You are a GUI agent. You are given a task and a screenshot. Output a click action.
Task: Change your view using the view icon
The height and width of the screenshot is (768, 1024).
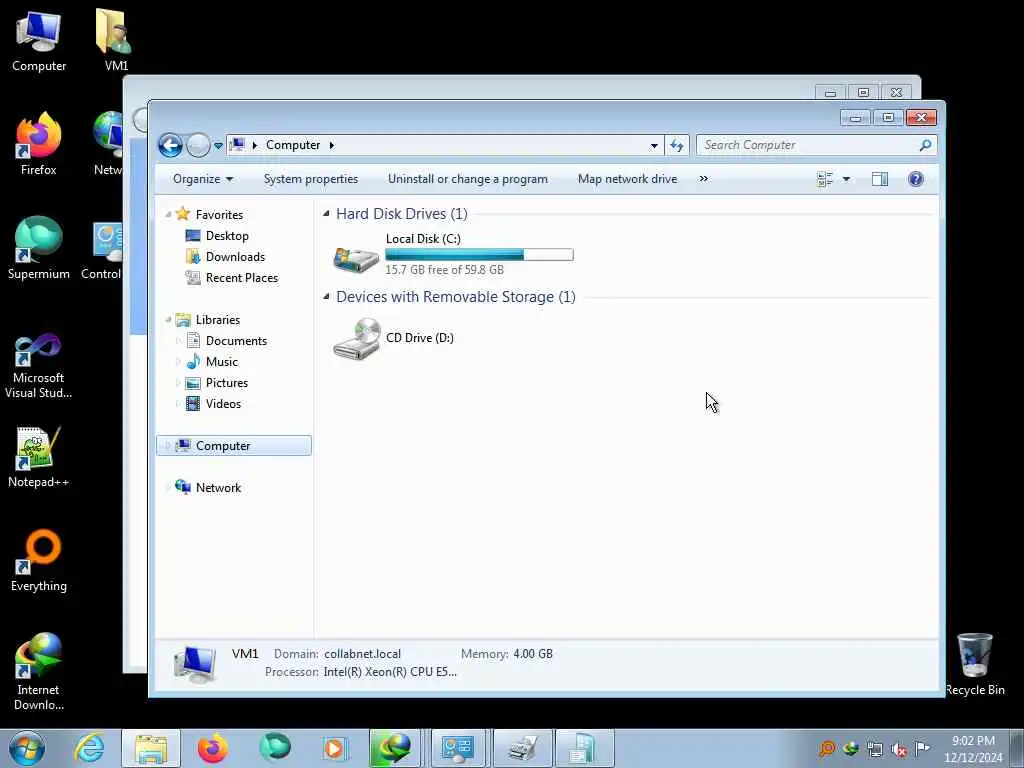[825, 179]
